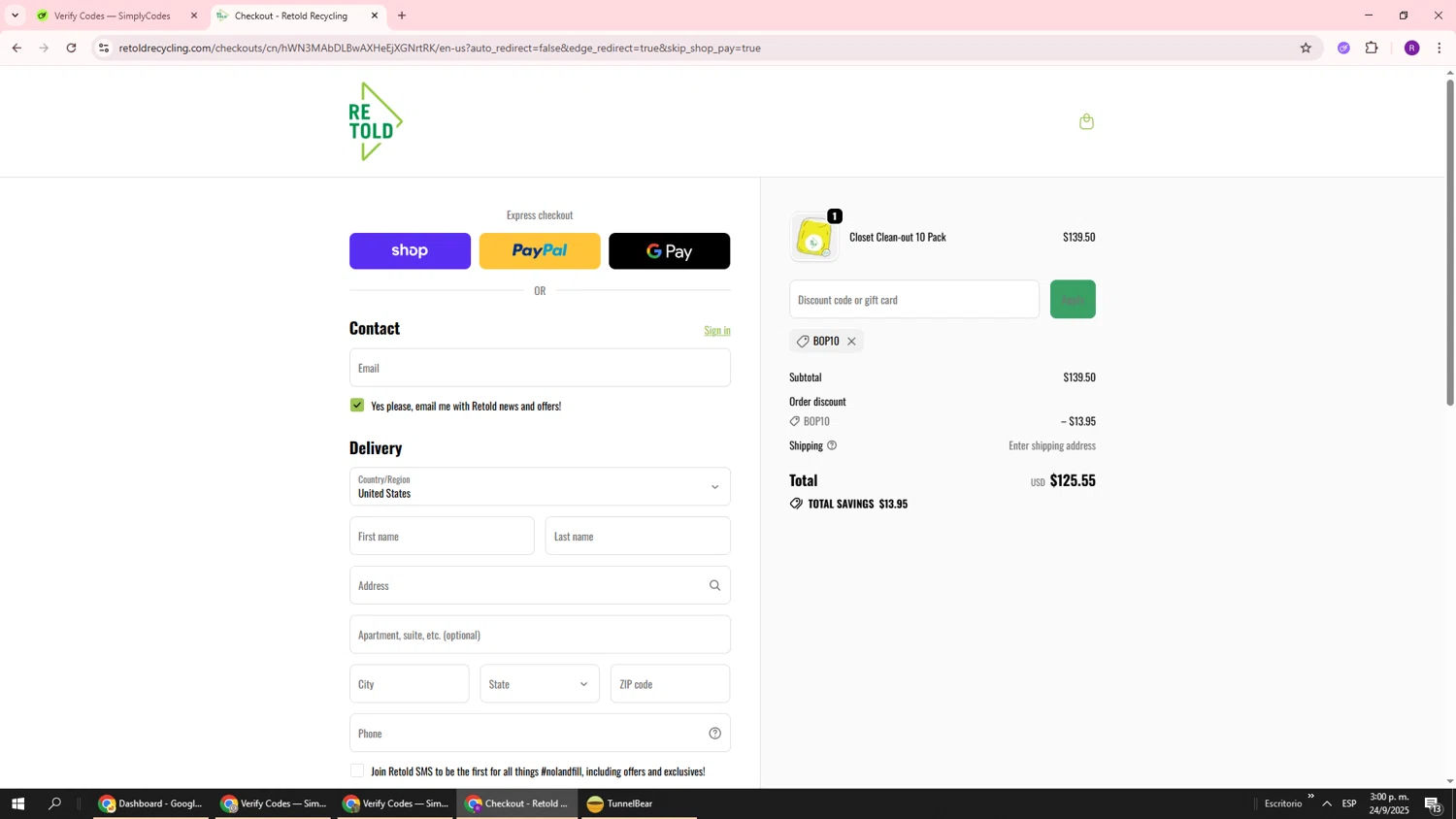Click the Closet Clean-out product thumbnail

[814, 238]
